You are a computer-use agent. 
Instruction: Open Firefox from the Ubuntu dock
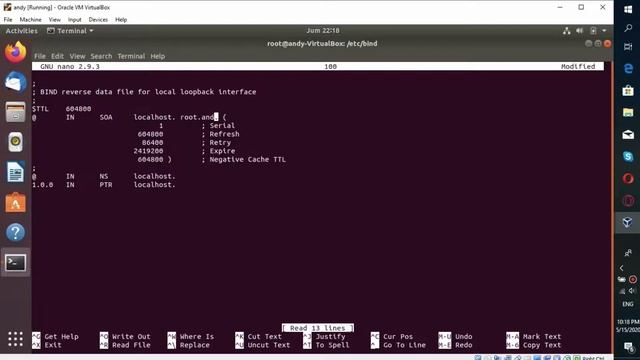[16, 52]
